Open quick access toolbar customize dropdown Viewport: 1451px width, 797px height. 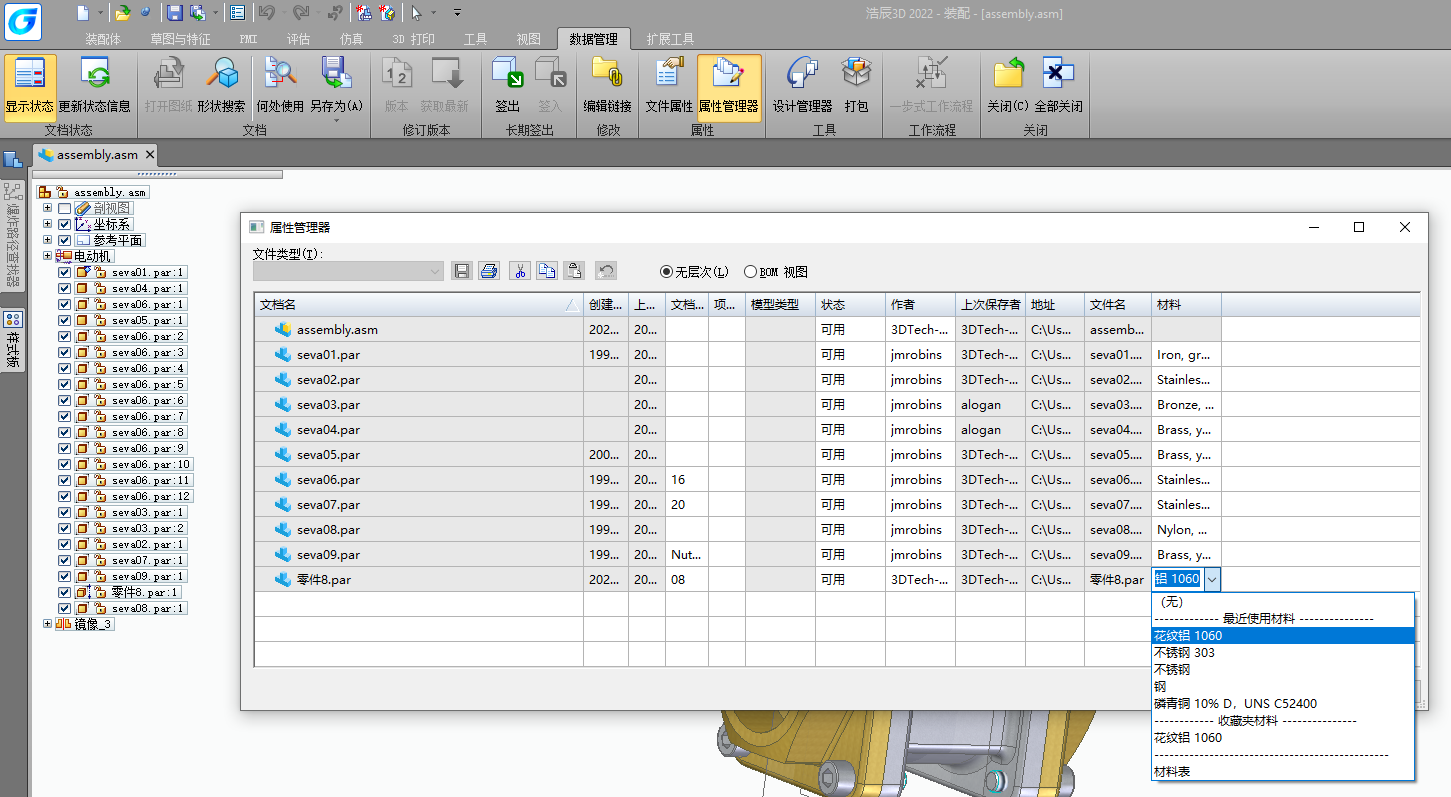[x=457, y=13]
